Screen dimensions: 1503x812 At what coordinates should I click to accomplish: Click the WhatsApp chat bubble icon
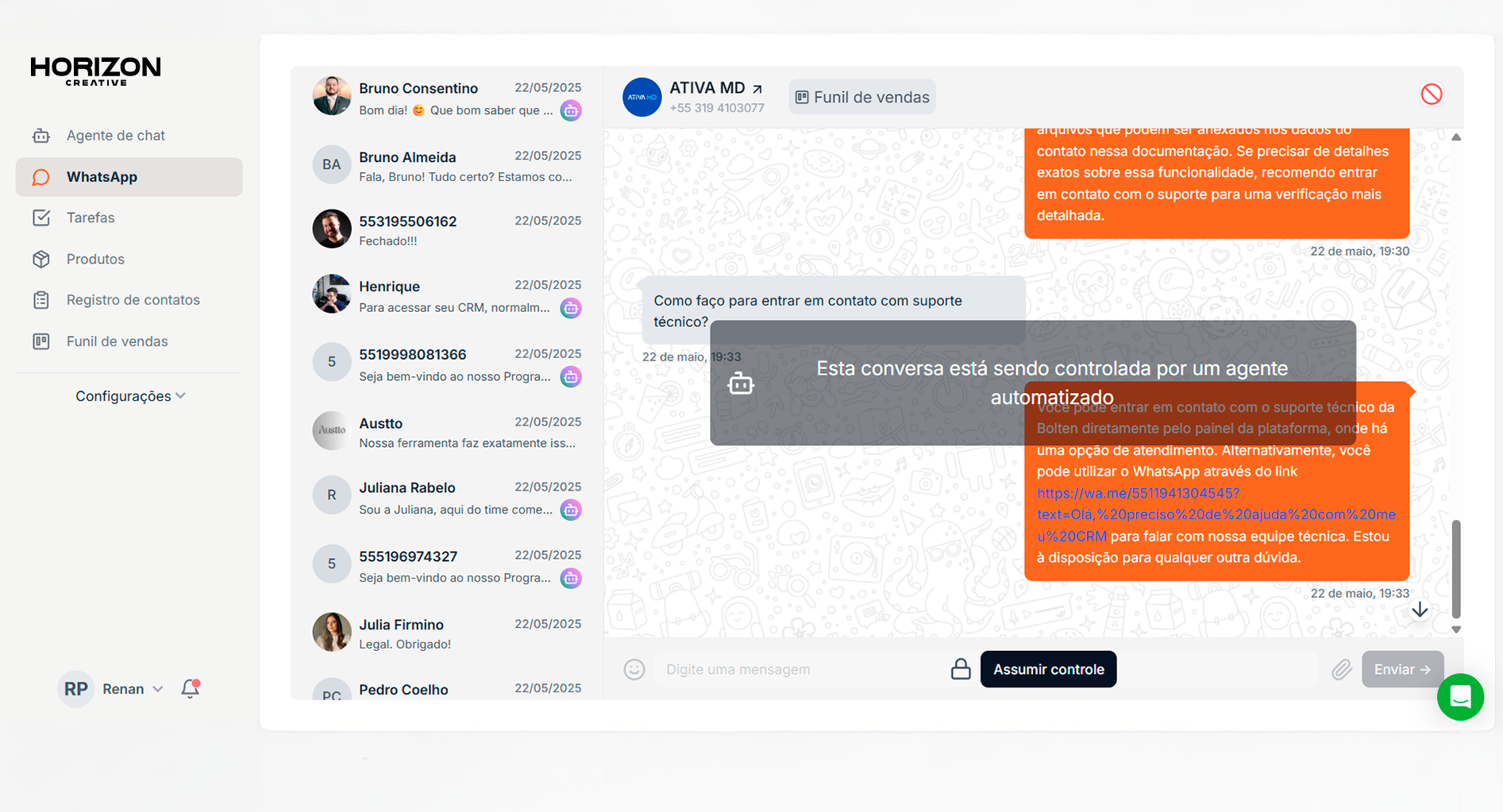point(41,177)
